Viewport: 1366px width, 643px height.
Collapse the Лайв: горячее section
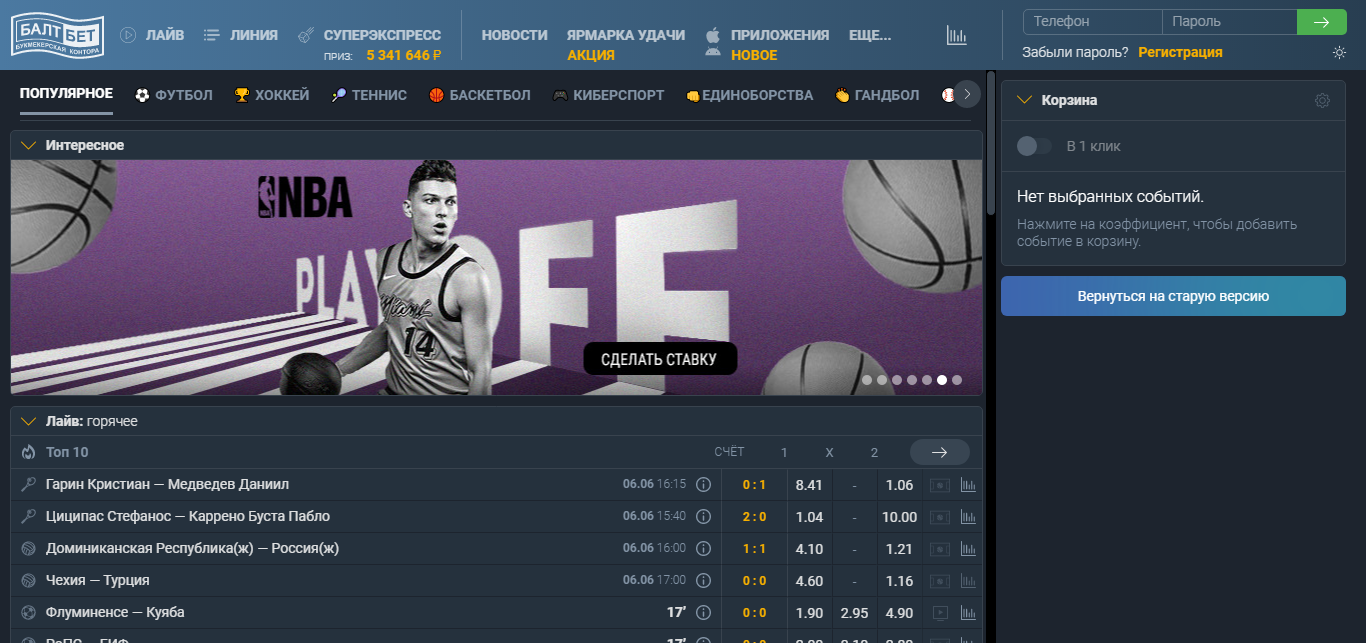[28, 421]
